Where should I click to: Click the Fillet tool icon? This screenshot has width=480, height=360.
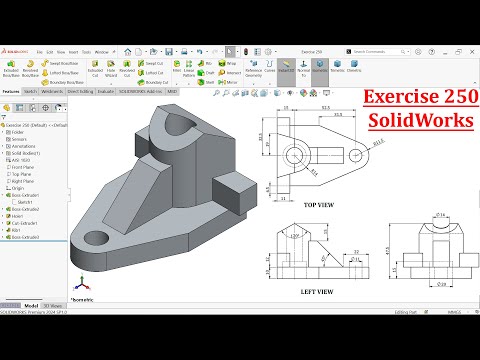tap(177, 66)
